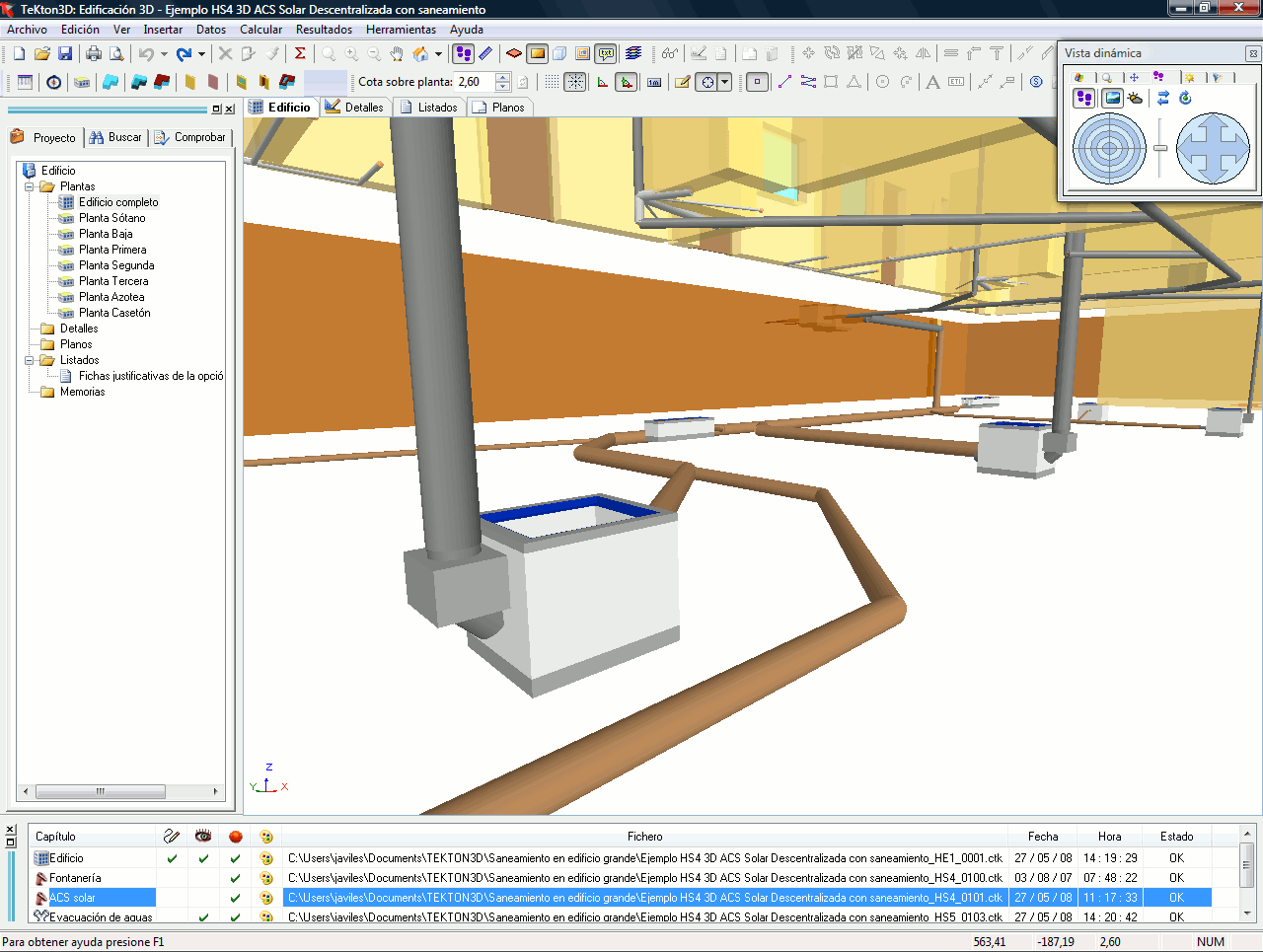Adjust the Vista dinámica vertical slider
Viewport: 1263px width, 952px height.
1160,148
